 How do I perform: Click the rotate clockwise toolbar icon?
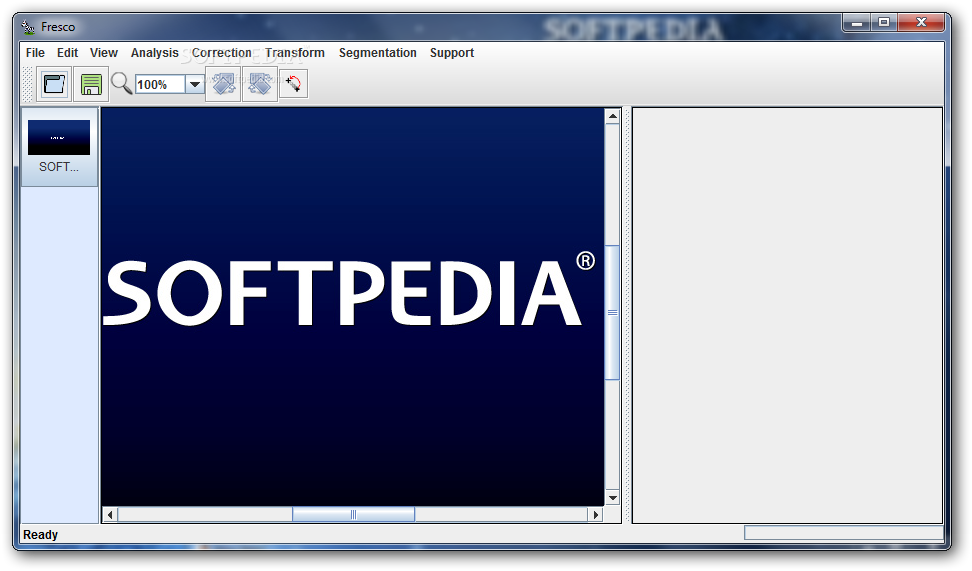[260, 84]
